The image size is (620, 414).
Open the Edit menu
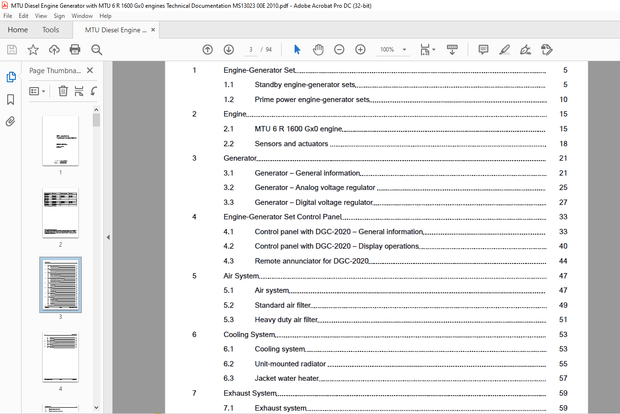point(23,16)
